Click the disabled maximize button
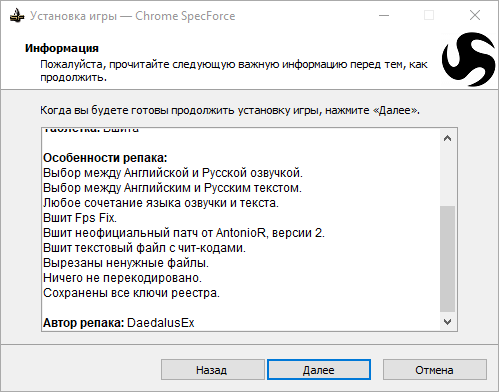499x392 pixels. click(x=429, y=15)
